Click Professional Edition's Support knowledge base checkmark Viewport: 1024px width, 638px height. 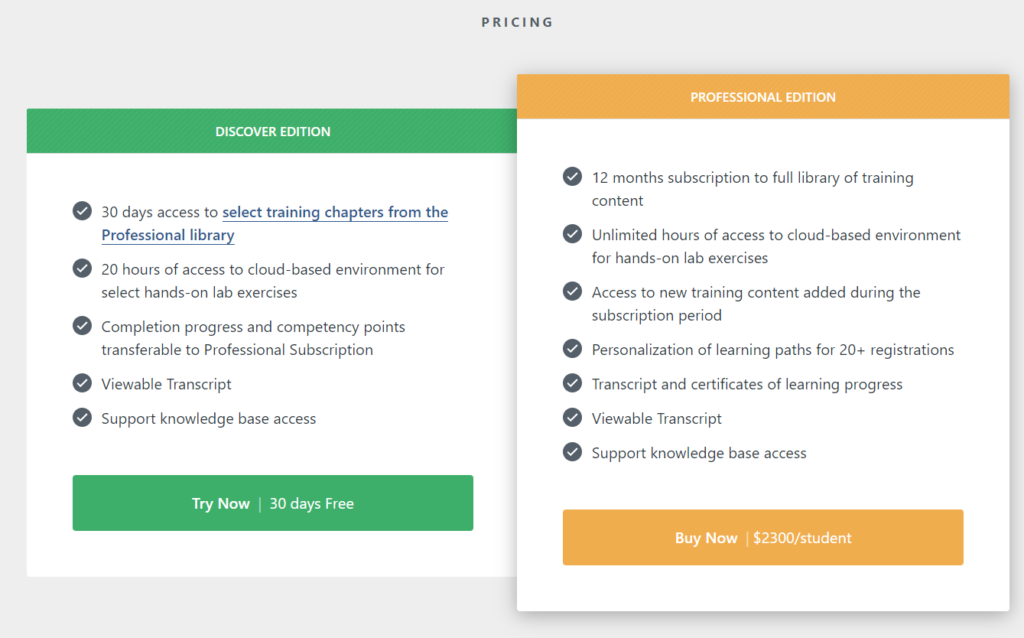[x=573, y=452]
